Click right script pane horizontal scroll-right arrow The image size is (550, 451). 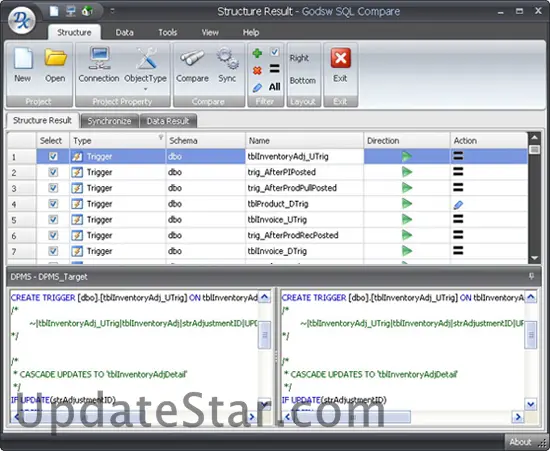[x=518, y=417]
